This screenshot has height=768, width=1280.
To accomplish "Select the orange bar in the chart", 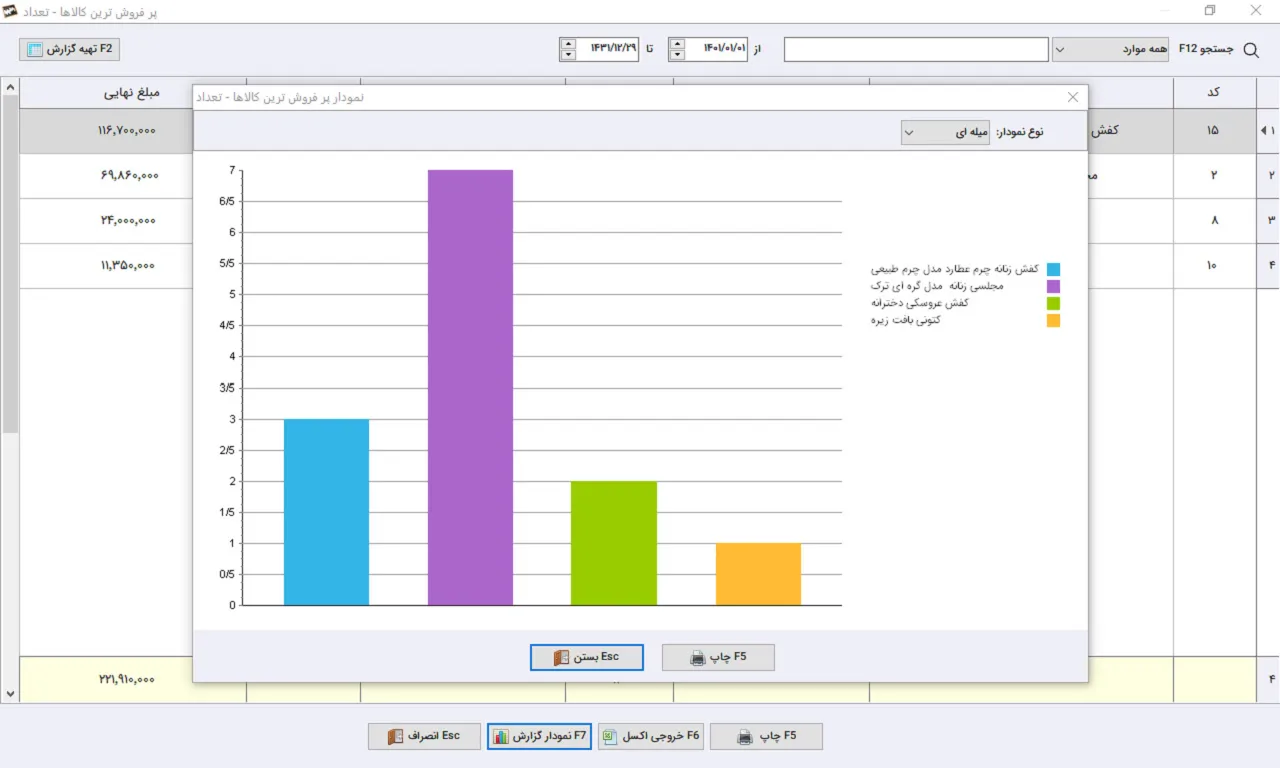I will tap(758, 574).
